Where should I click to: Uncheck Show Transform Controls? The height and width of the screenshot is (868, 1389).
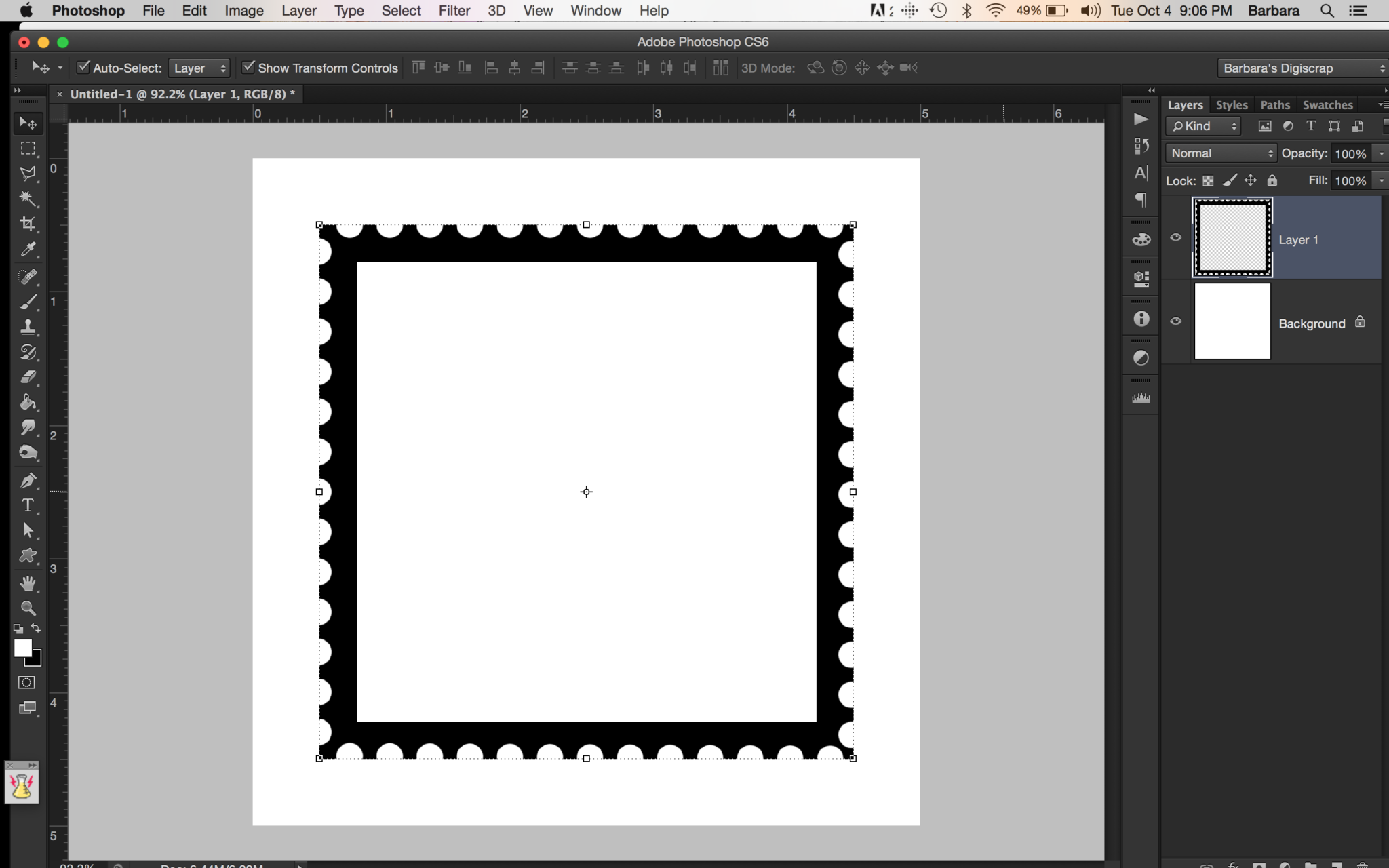[249, 68]
